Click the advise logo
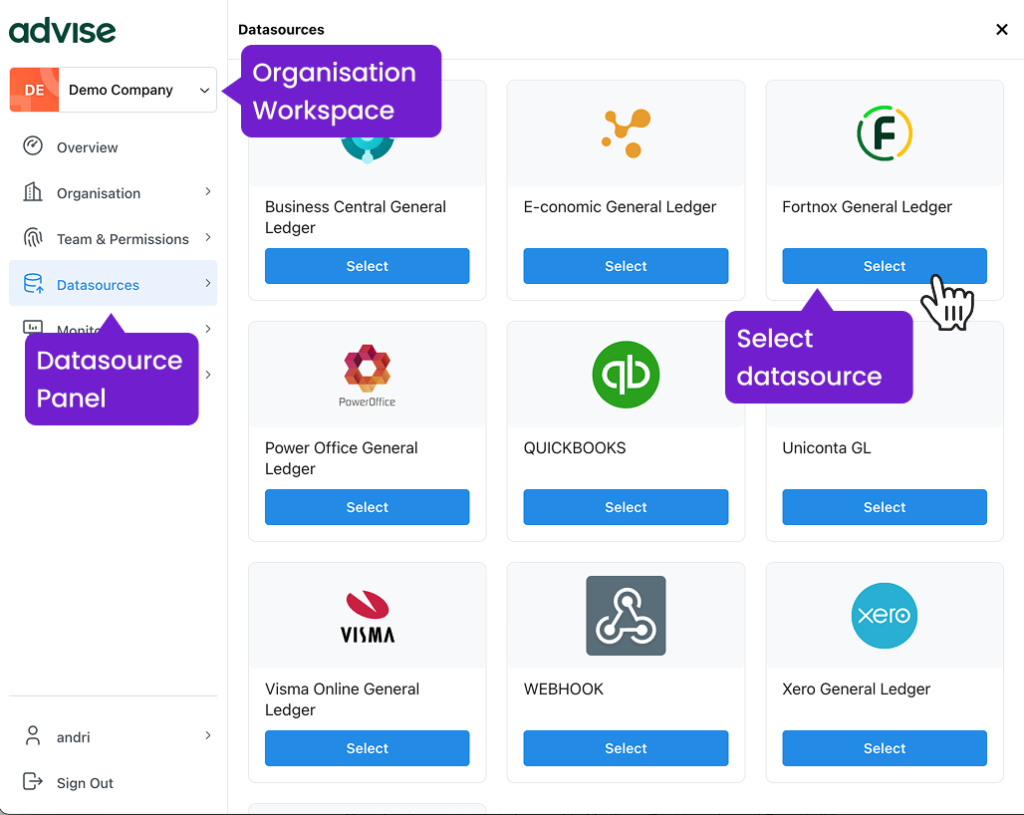The width and height of the screenshot is (1024, 815). click(x=62, y=31)
